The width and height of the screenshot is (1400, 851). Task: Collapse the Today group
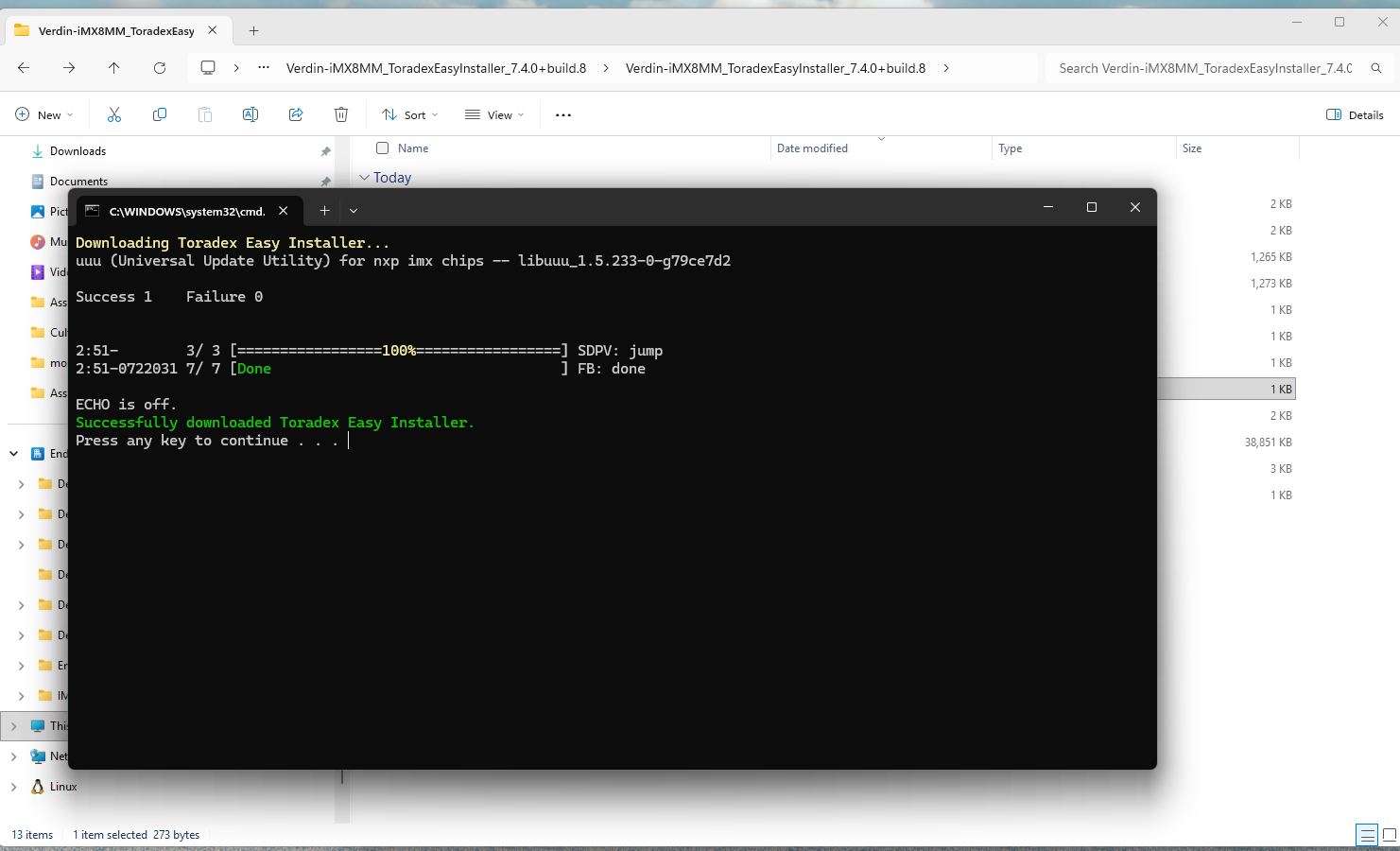(x=365, y=178)
